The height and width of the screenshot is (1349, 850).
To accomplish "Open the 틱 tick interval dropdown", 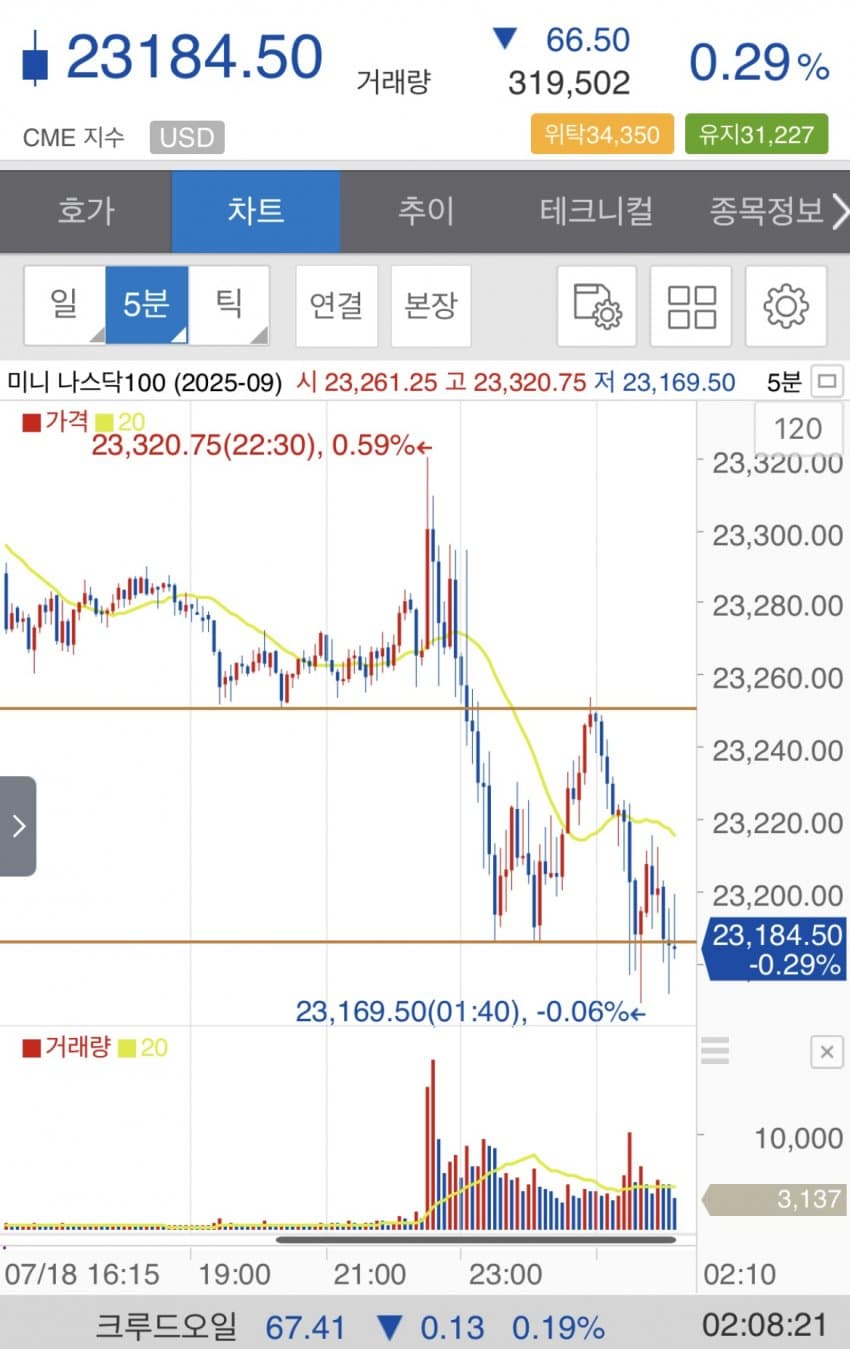I will click(229, 306).
